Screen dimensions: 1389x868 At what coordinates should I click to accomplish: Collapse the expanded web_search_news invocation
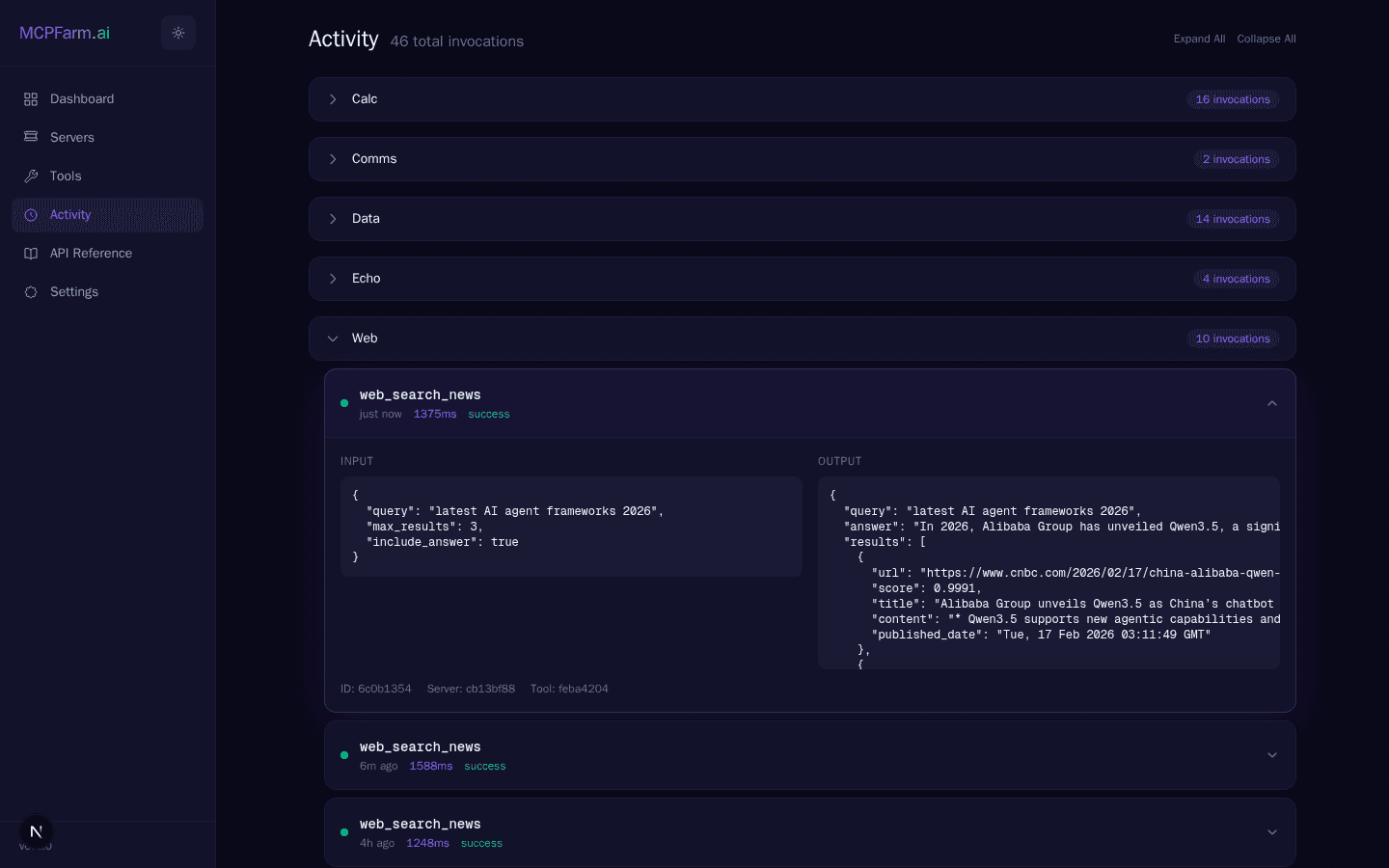[1271, 403]
